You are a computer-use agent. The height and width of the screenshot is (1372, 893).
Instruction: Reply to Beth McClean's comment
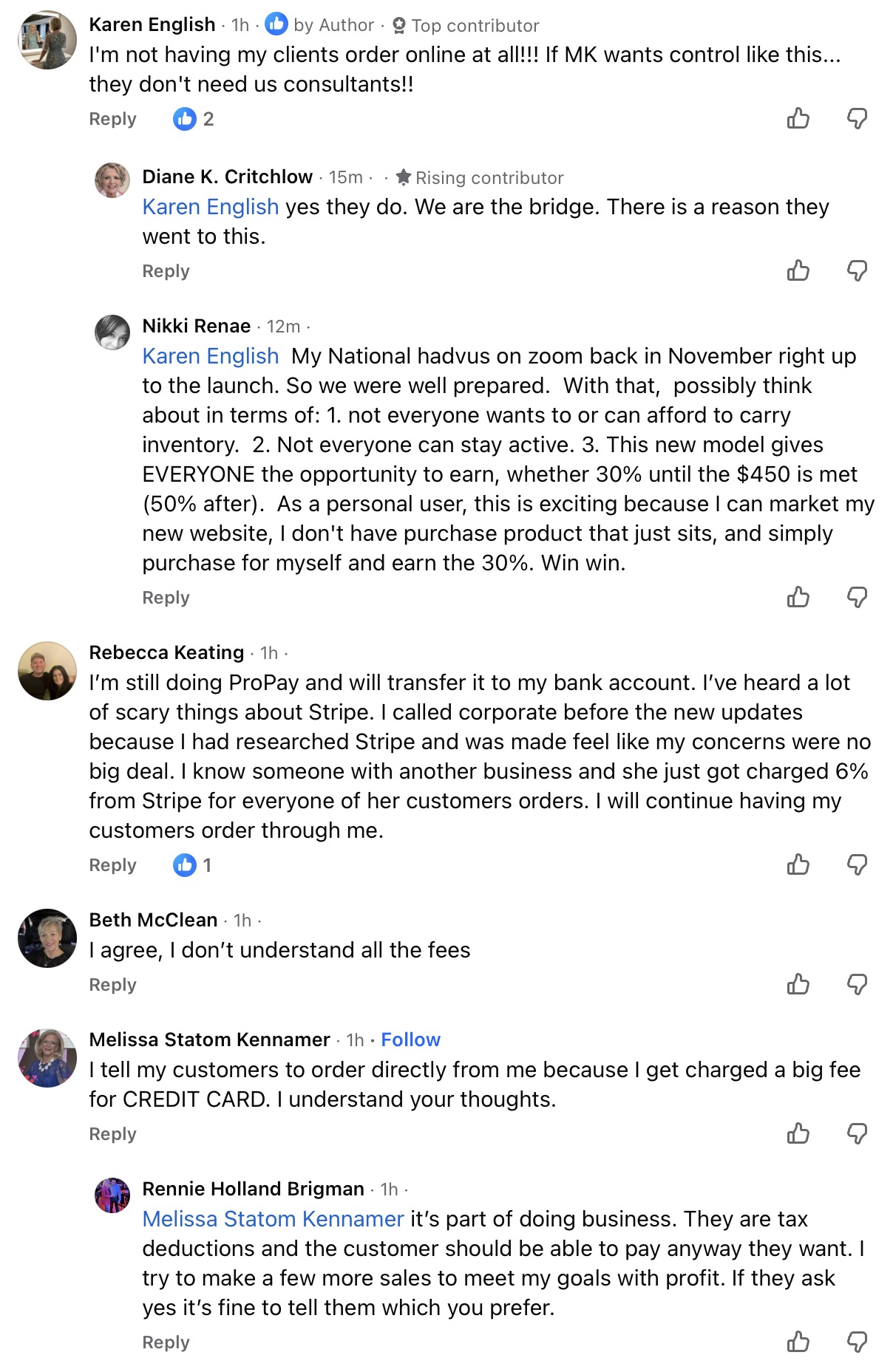click(x=112, y=985)
